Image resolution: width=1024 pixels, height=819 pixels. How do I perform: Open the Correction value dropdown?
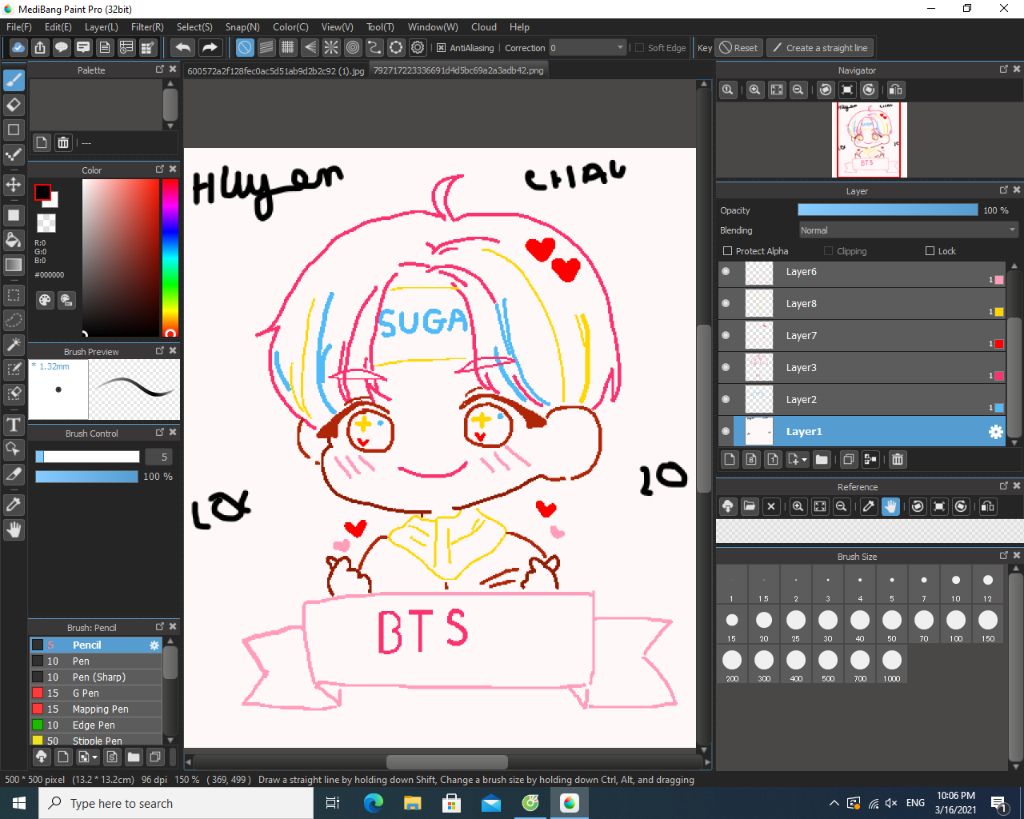(x=587, y=48)
